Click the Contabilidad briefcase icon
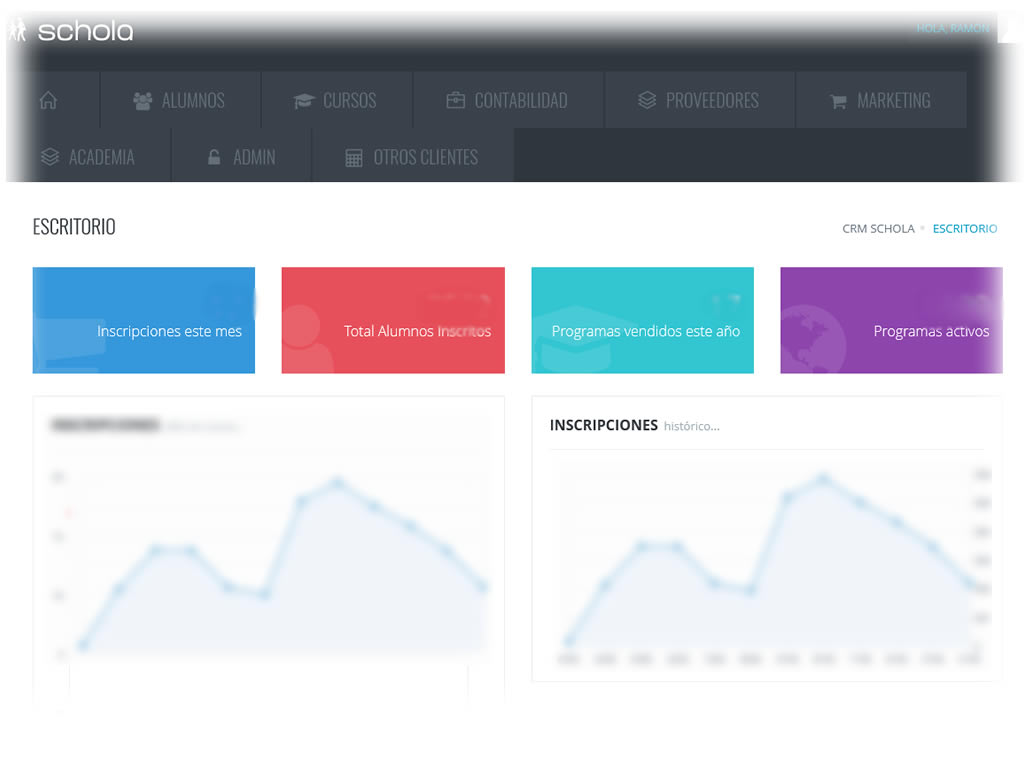 click(x=455, y=101)
